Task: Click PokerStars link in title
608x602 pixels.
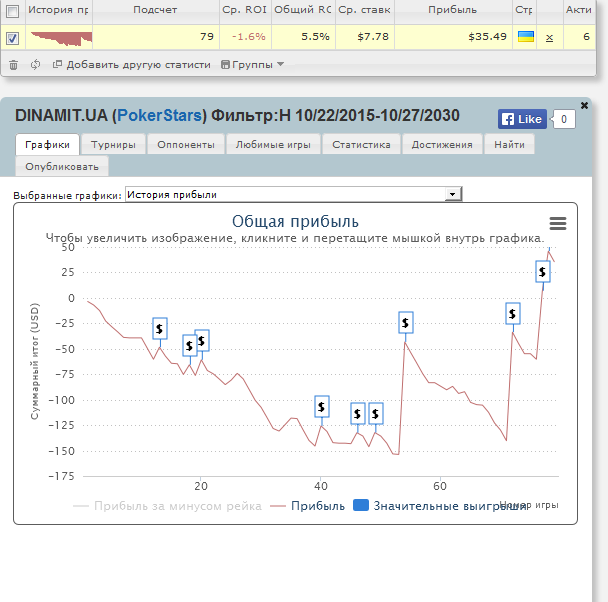Action: [159, 116]
